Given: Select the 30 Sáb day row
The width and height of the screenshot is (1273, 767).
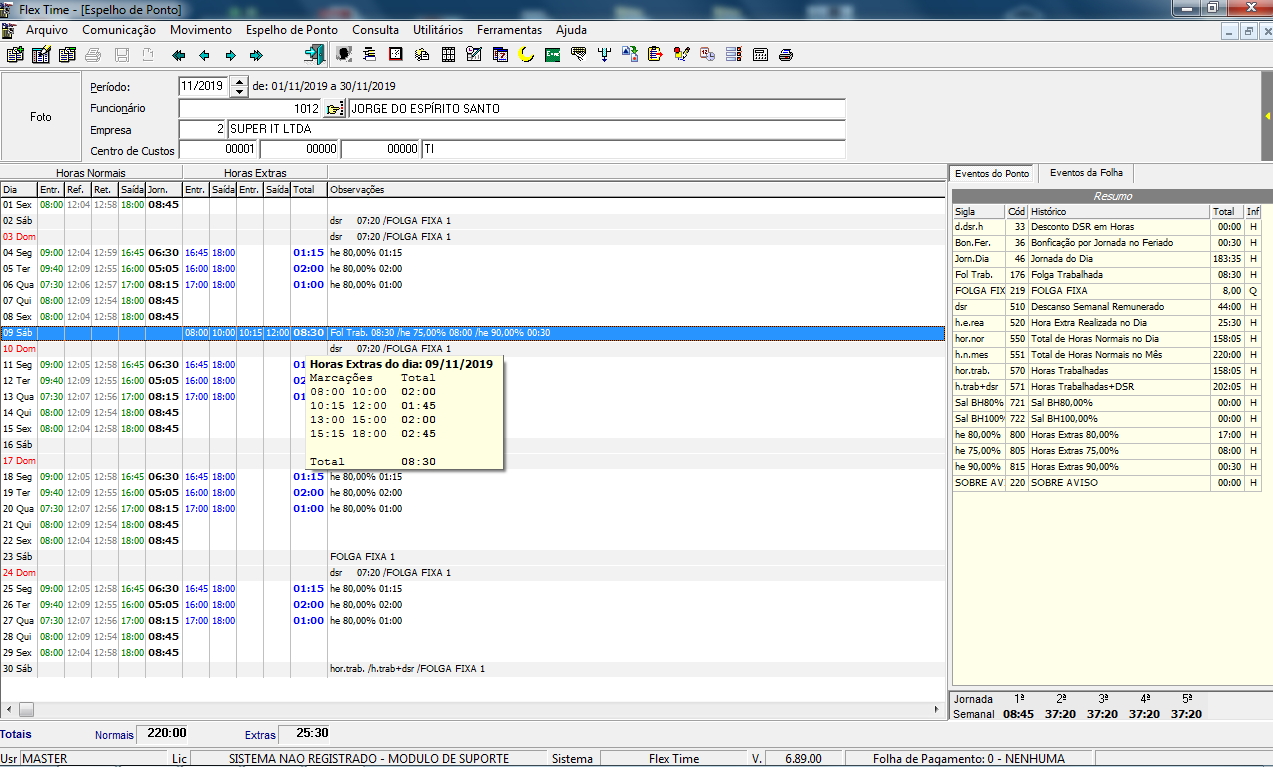Looking at the screenshot, I should coord(472,669).
